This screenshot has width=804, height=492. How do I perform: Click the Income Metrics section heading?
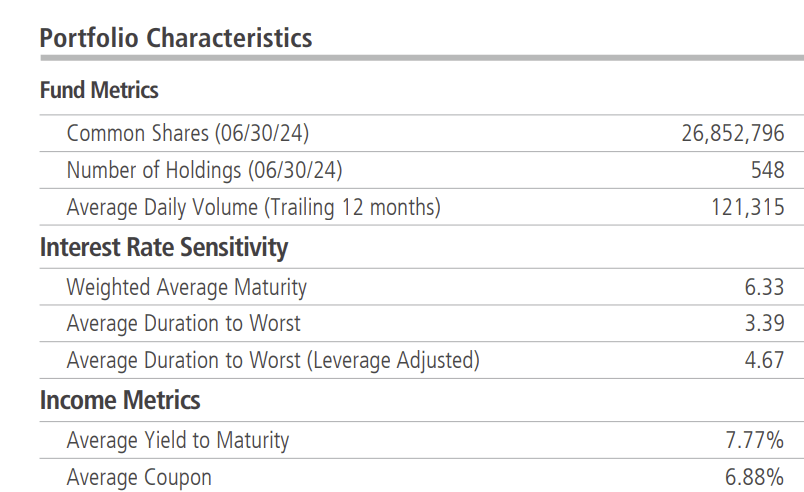pos(120,401)
